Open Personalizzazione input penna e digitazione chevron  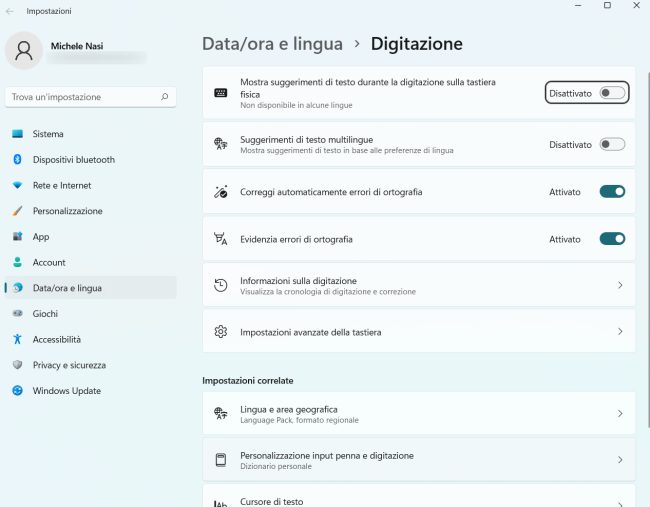pyautogui.click(x=620, y=460)
